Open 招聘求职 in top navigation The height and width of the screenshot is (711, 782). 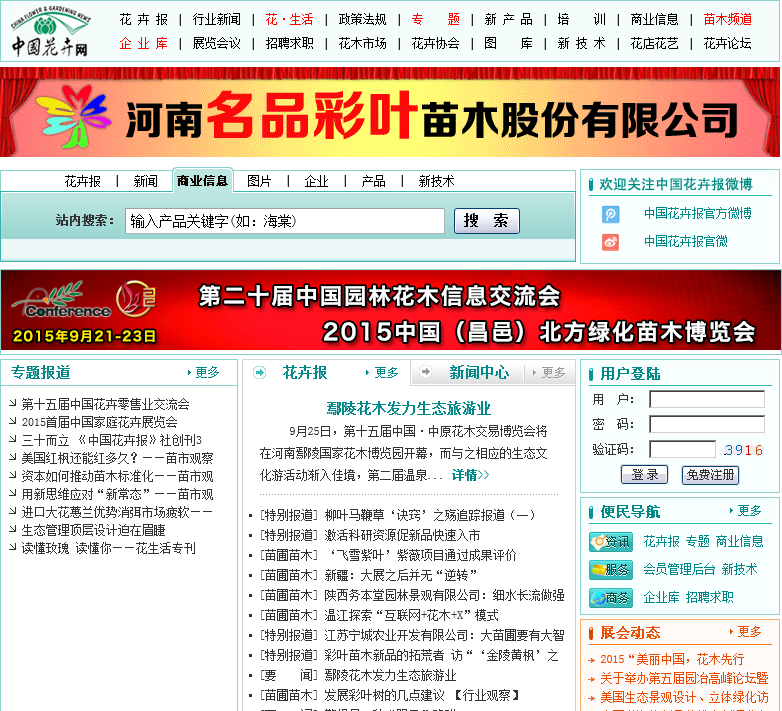tap(289, 43)
